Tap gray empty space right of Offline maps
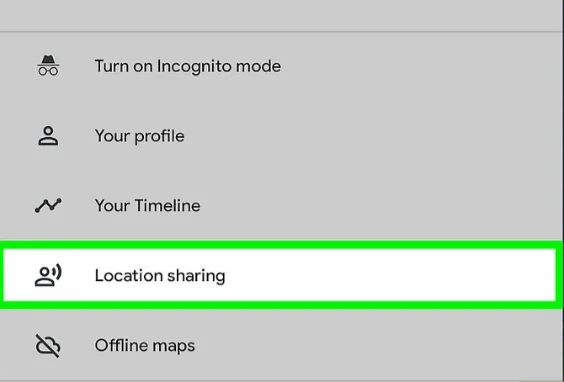This screenshot has height=382, width=564. 378,345
